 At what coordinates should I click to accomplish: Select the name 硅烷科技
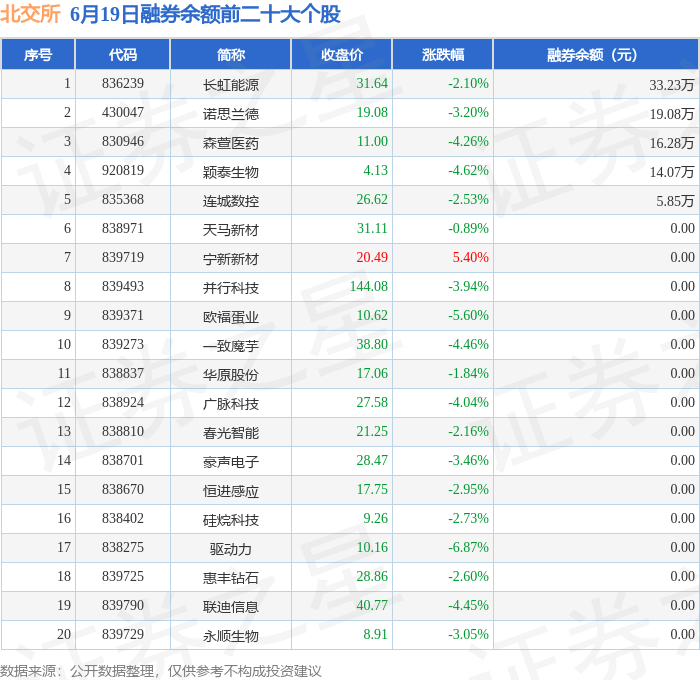click(231, 520)
